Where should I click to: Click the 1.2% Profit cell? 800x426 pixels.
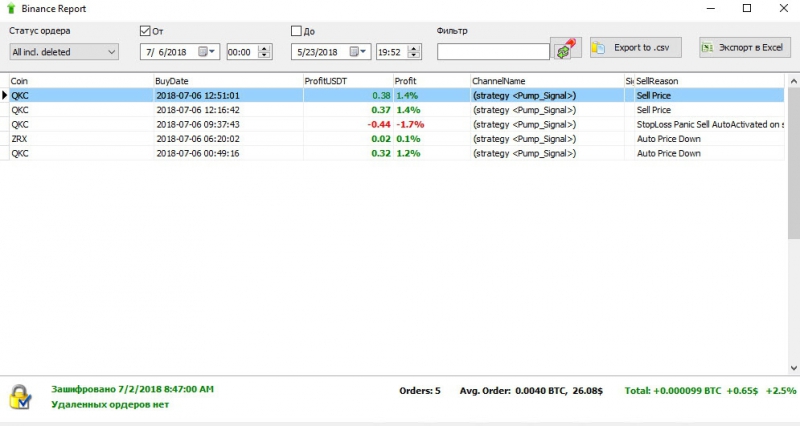[x=432, y=153]
